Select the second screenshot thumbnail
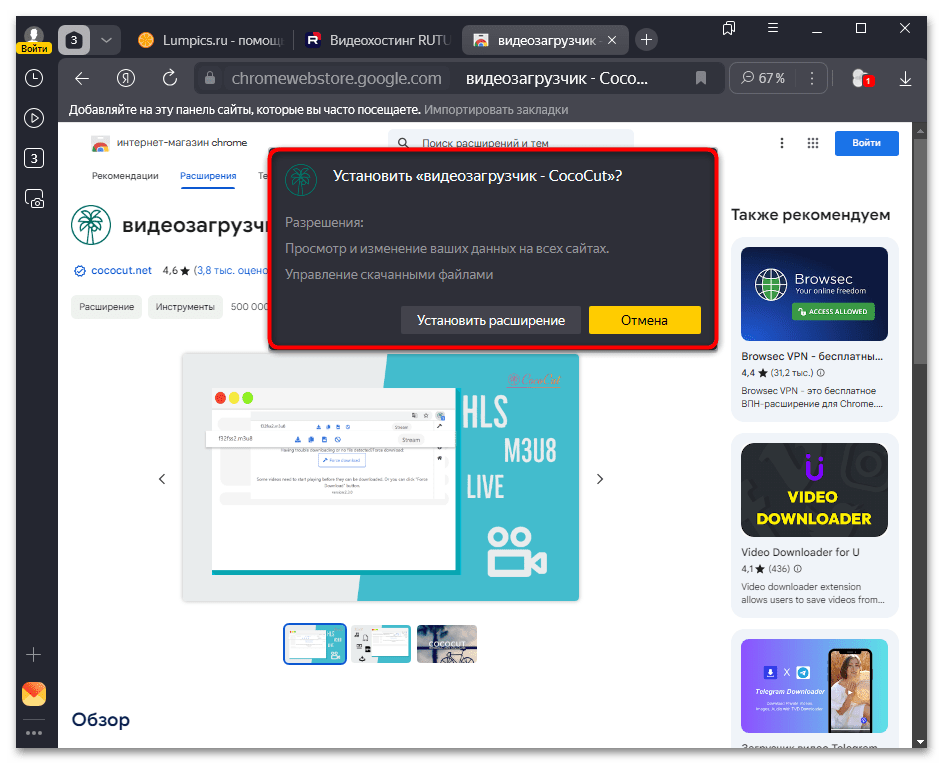 click(x=381, y=644)
